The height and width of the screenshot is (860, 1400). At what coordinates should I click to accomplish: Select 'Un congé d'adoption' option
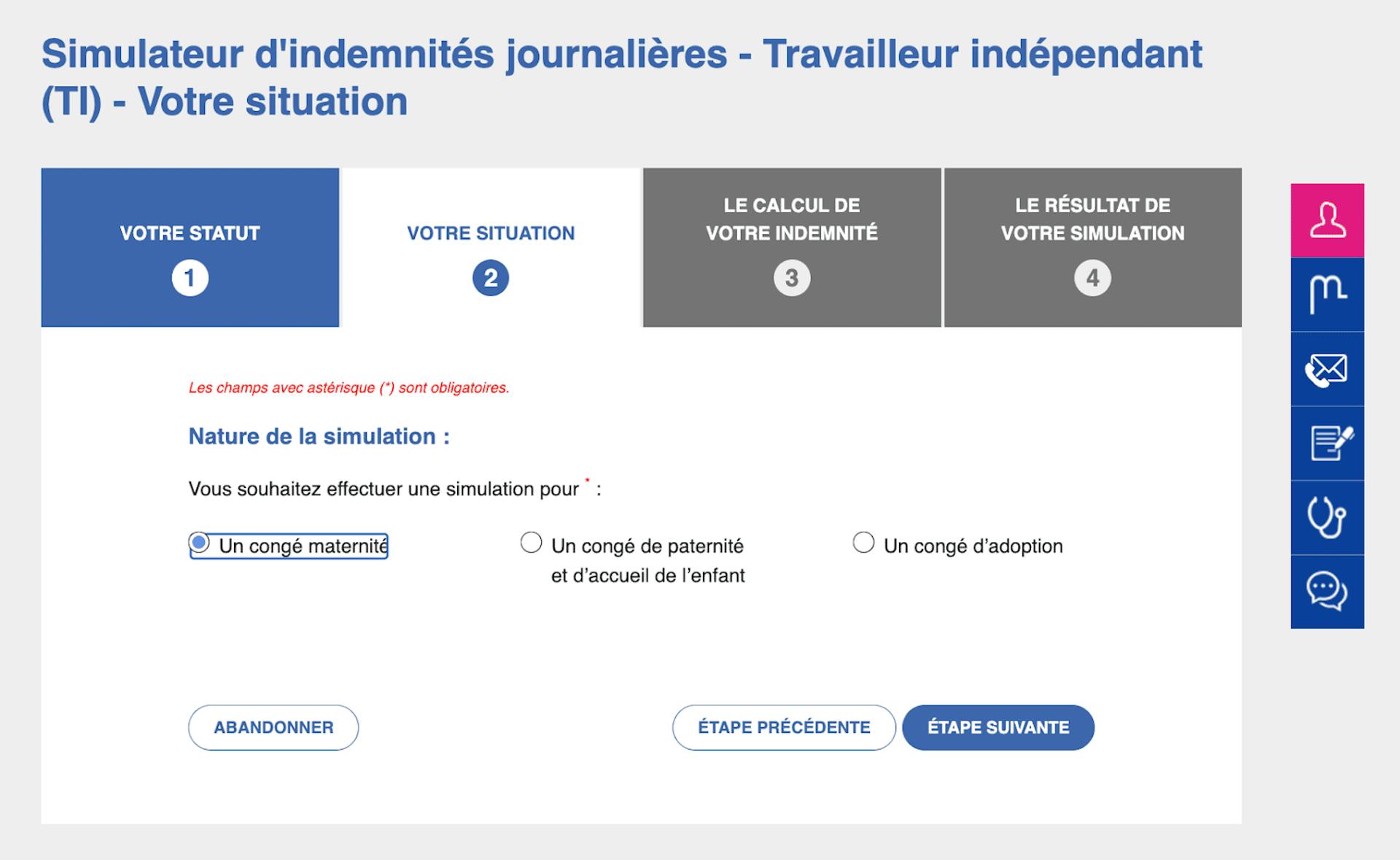point(864,541)
